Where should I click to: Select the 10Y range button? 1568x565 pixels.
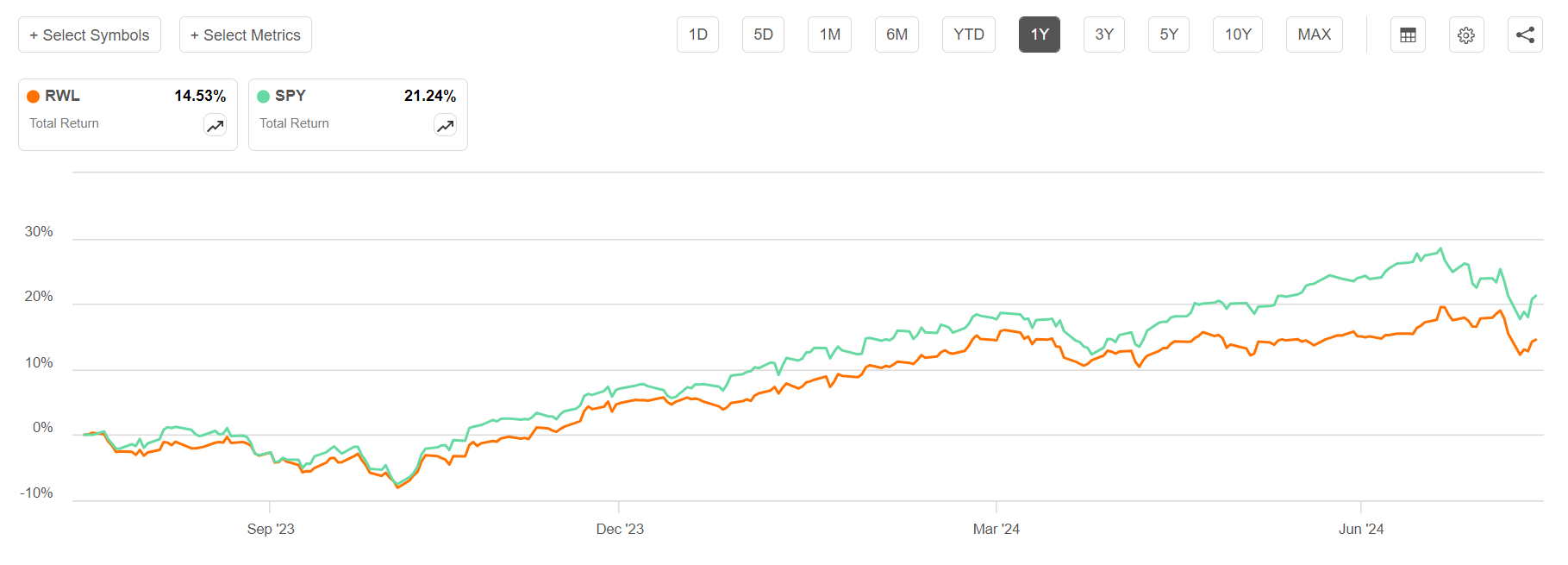pos(1237,35)
